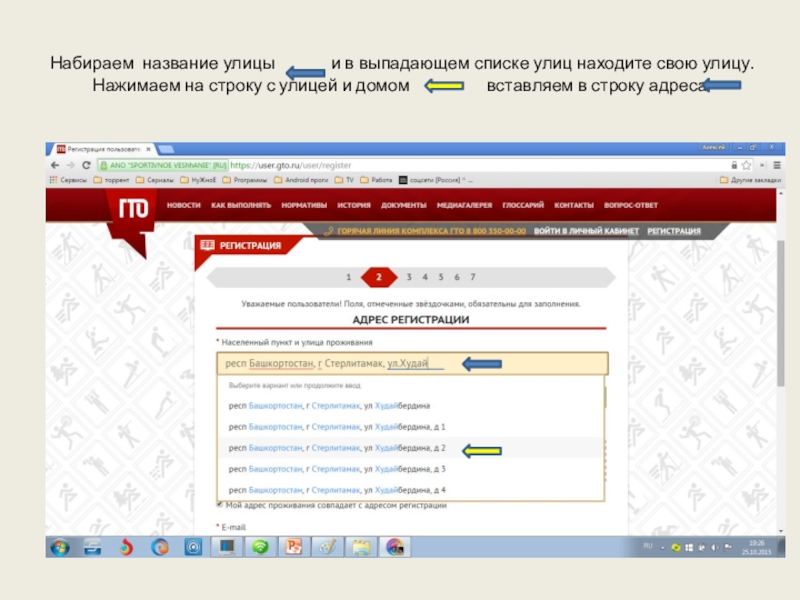Screen dimensions: 800x600
Task: Go to registration step 7
Action: pyautogui.click(x=473, y=277)
